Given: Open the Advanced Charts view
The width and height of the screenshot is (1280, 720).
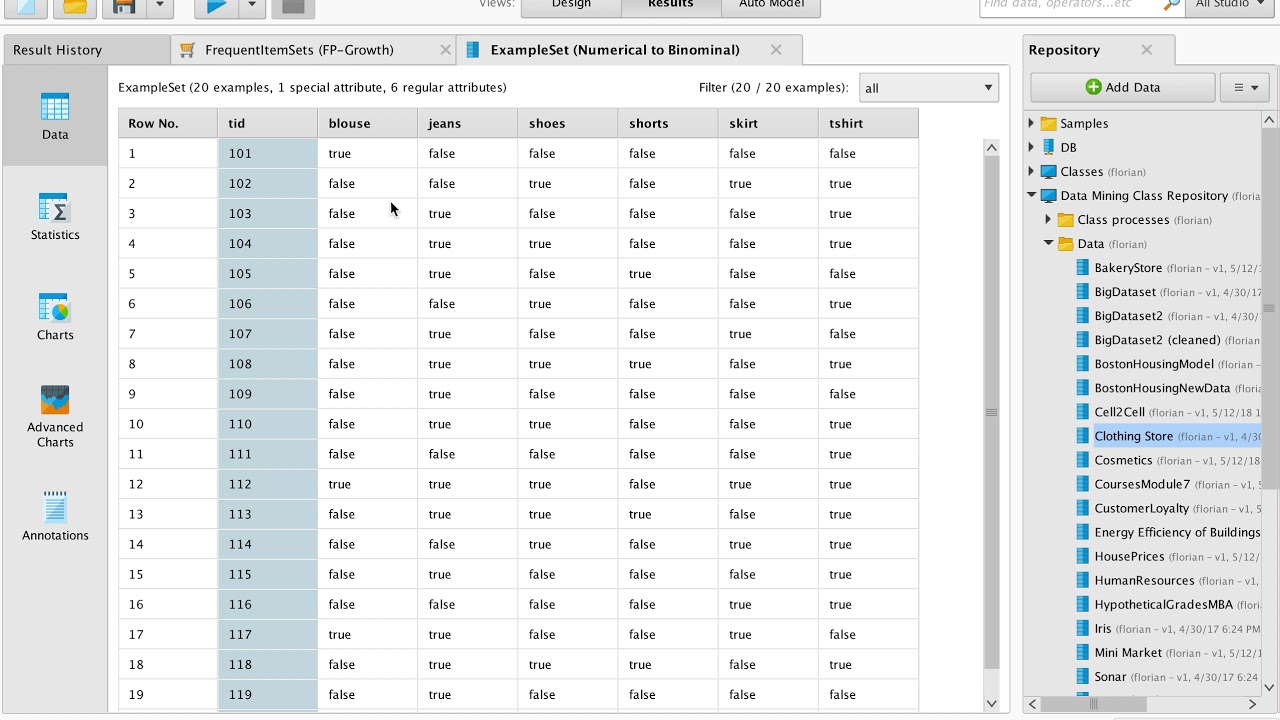Looking at the screenshot, I should [x=55, y=417].
